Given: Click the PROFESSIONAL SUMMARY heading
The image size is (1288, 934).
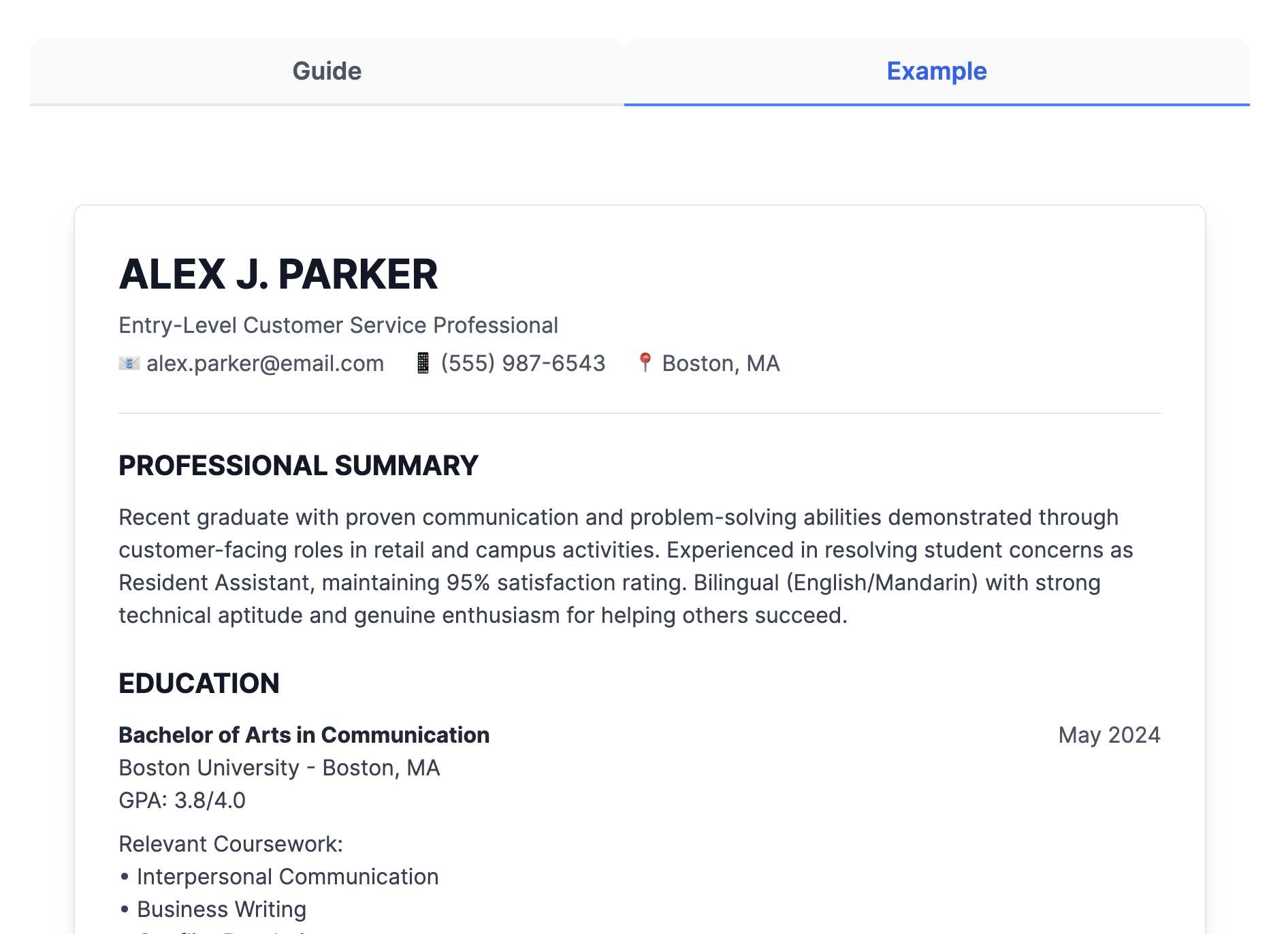Looking at the screenshot, I should coord(298,466).
